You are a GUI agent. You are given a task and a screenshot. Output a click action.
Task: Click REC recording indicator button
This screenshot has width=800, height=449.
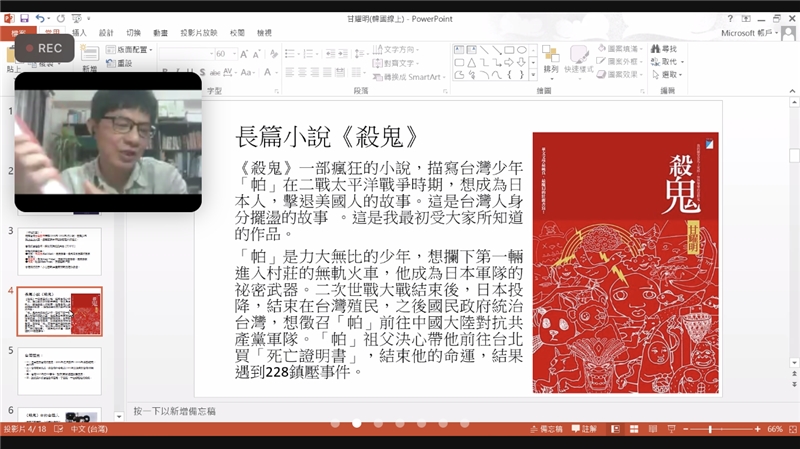click(44, 48)
